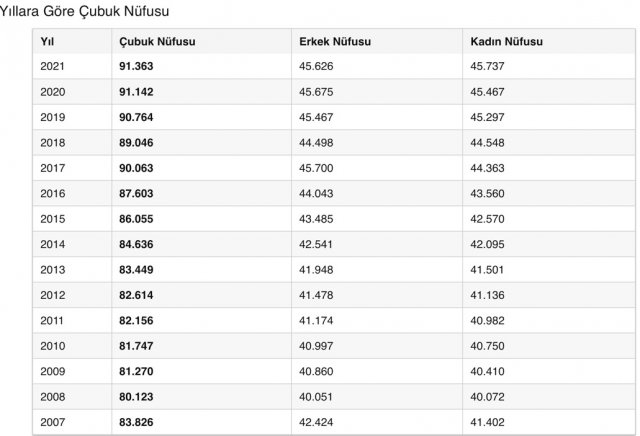Click the 2010 year cell
Screen dimensions: 640x436
click(x=53, y=345)
